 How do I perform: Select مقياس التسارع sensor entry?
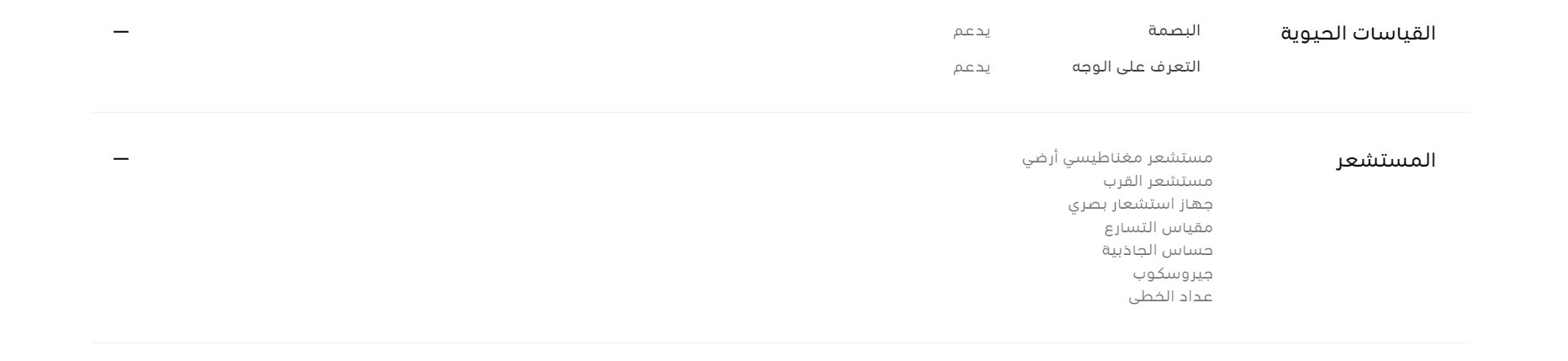tap(1159, 227)
